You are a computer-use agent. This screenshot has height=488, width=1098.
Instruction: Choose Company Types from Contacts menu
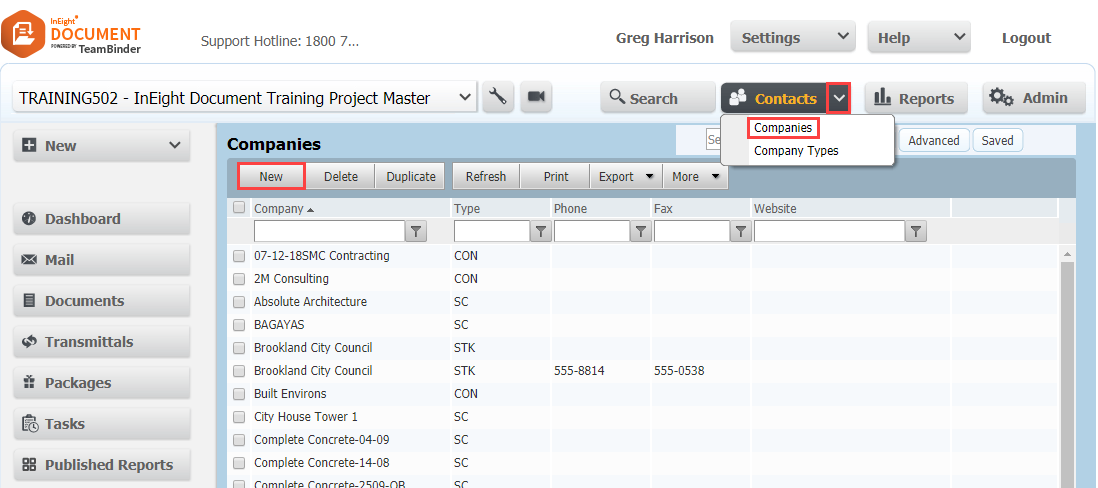796,151
